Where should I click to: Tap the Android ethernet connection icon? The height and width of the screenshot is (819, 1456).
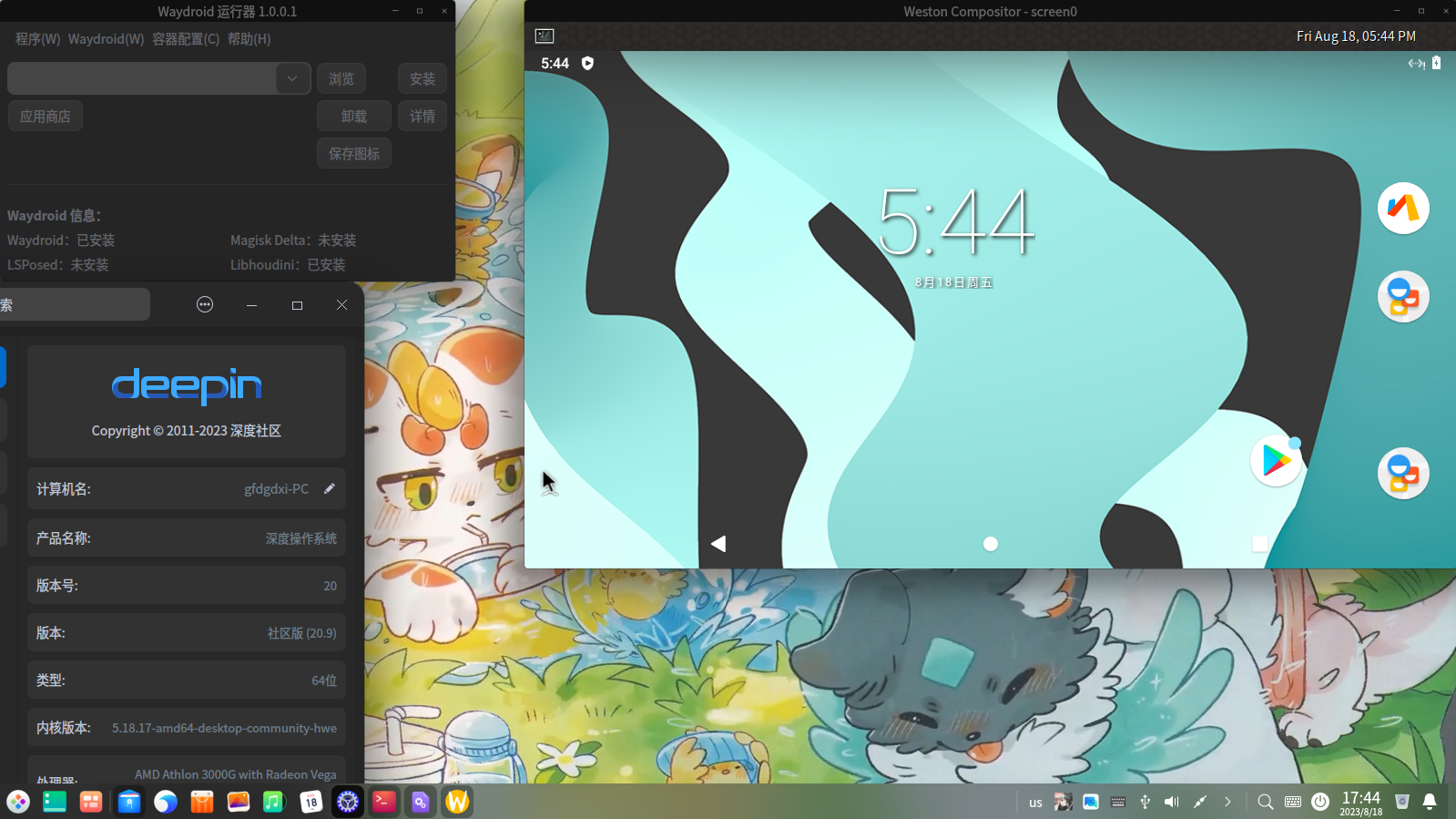(x=1416, y=63)
